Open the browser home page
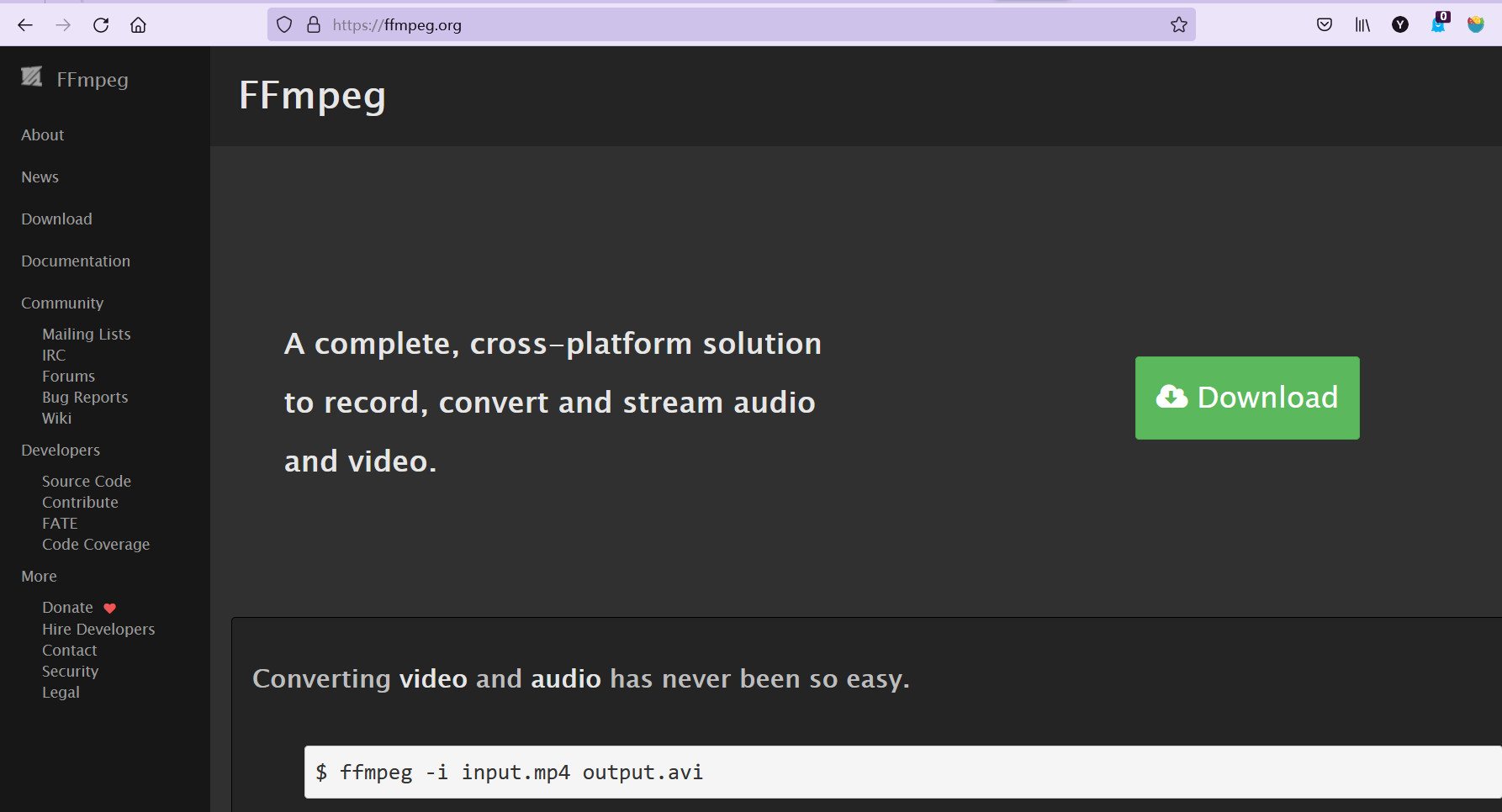This screenshot has height=812, width=1502. 139,24
